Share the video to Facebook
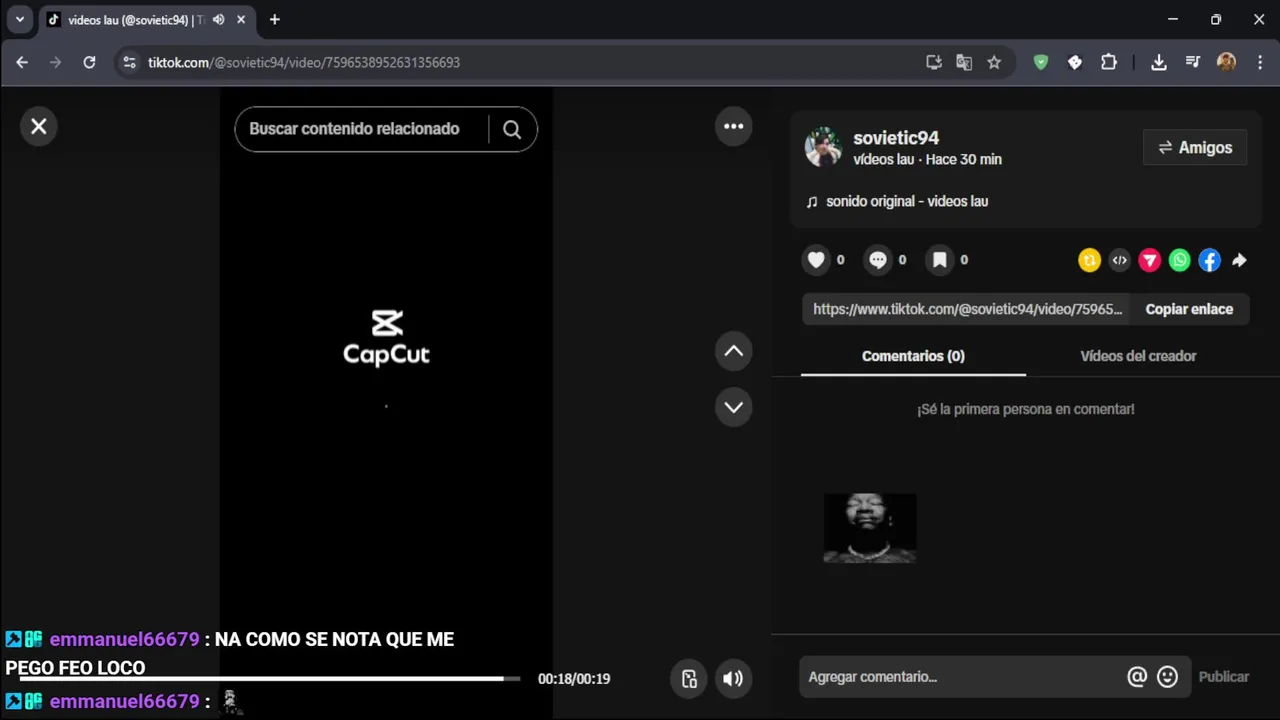This screenshot has width=1280, height=720. click(1209, 260)
